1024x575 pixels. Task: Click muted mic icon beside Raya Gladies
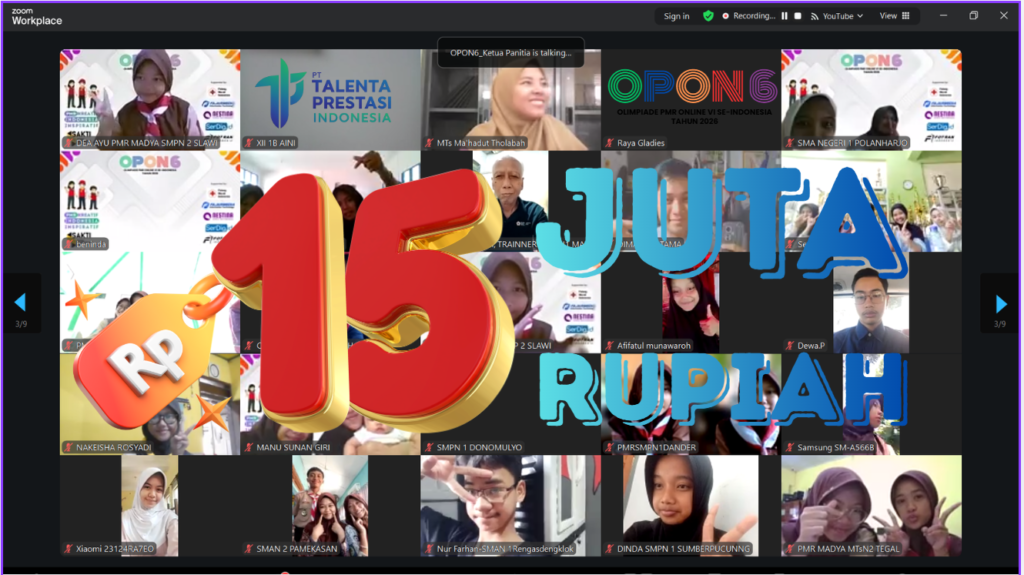[x=609, y=143]
